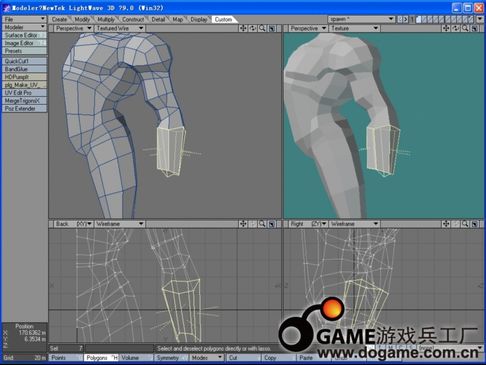Toggle Symmetry mode
The width and height of the screenshot is (486, 365).
click(x=171, y=358)
